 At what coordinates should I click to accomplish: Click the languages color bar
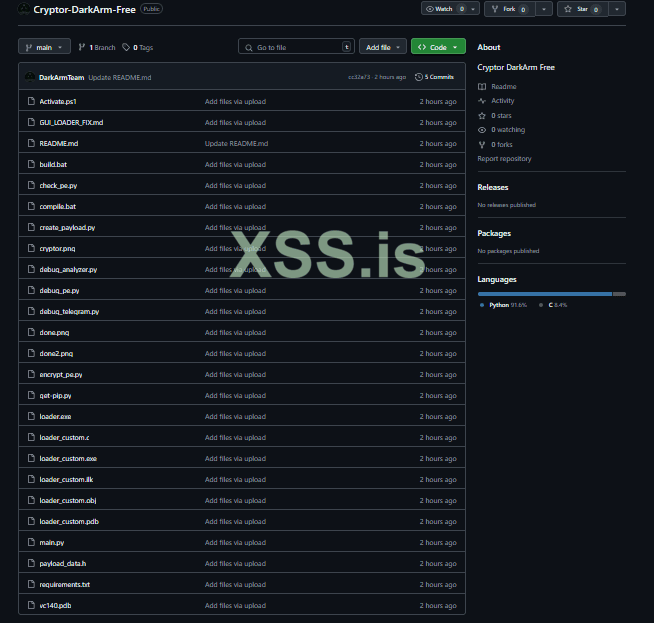[551, 294]
